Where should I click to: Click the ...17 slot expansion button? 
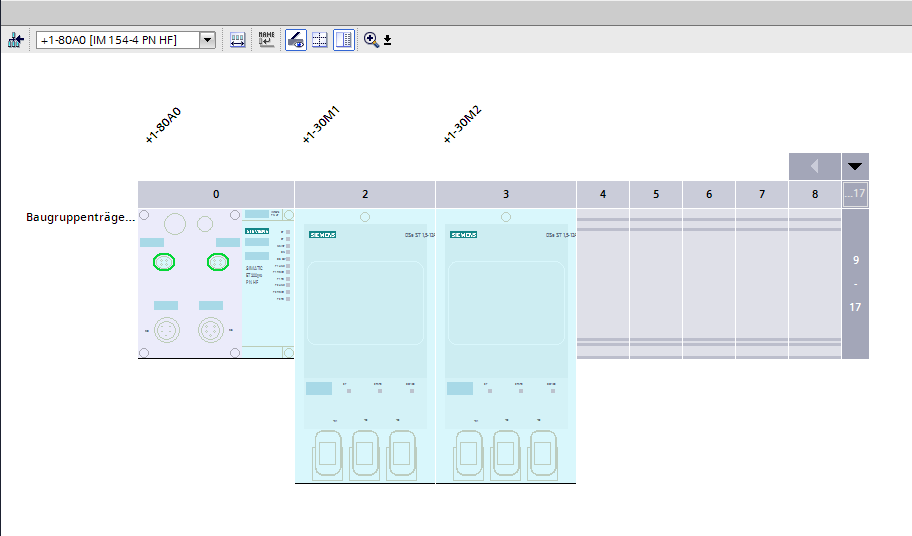coord(855,194)
